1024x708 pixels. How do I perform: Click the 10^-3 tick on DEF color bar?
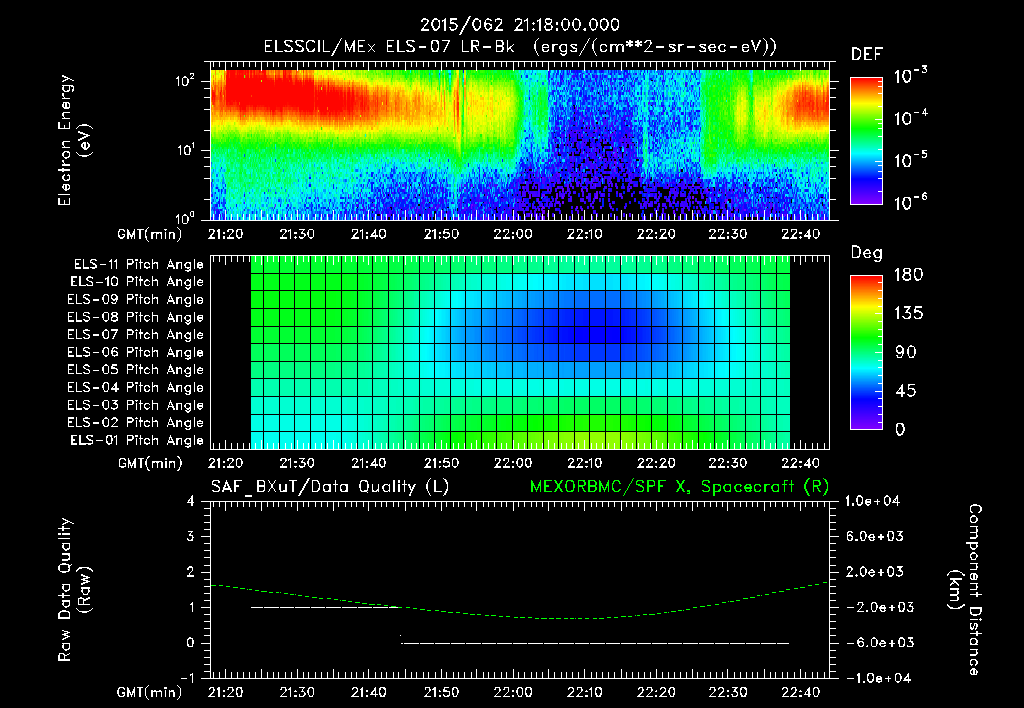[910, 76]
